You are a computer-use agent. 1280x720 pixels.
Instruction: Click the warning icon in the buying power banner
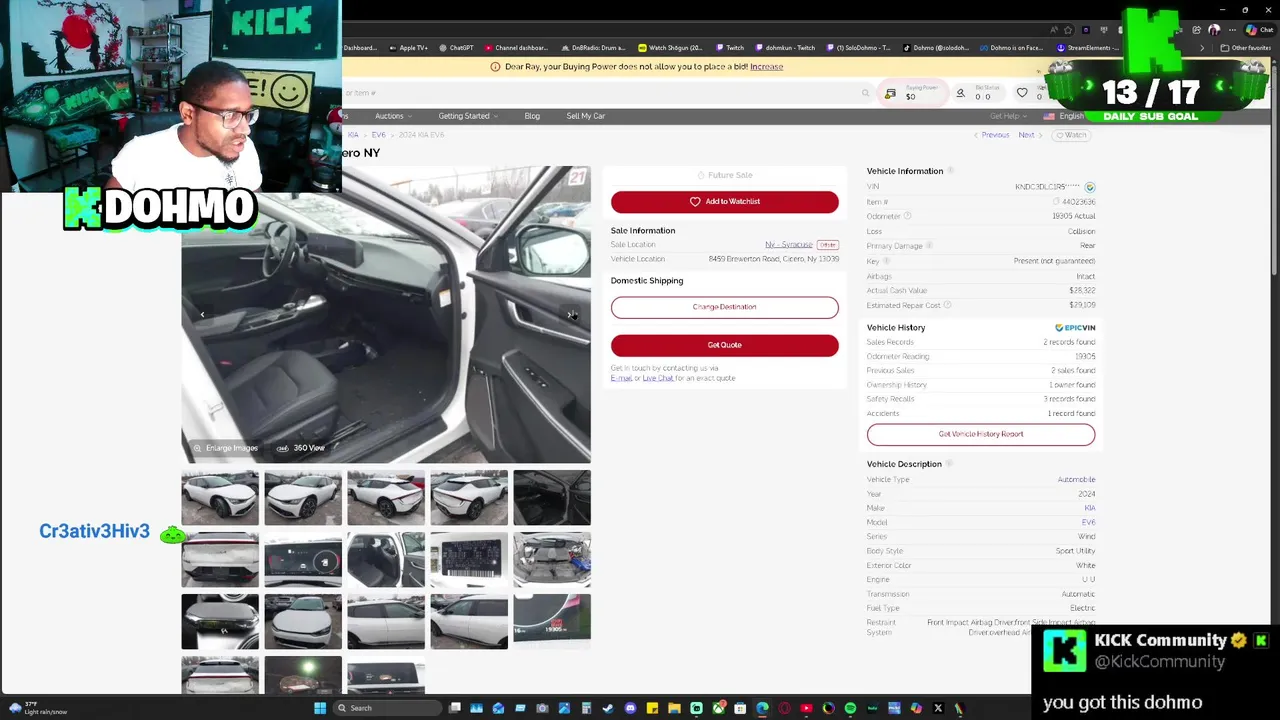tap(495, 67)
